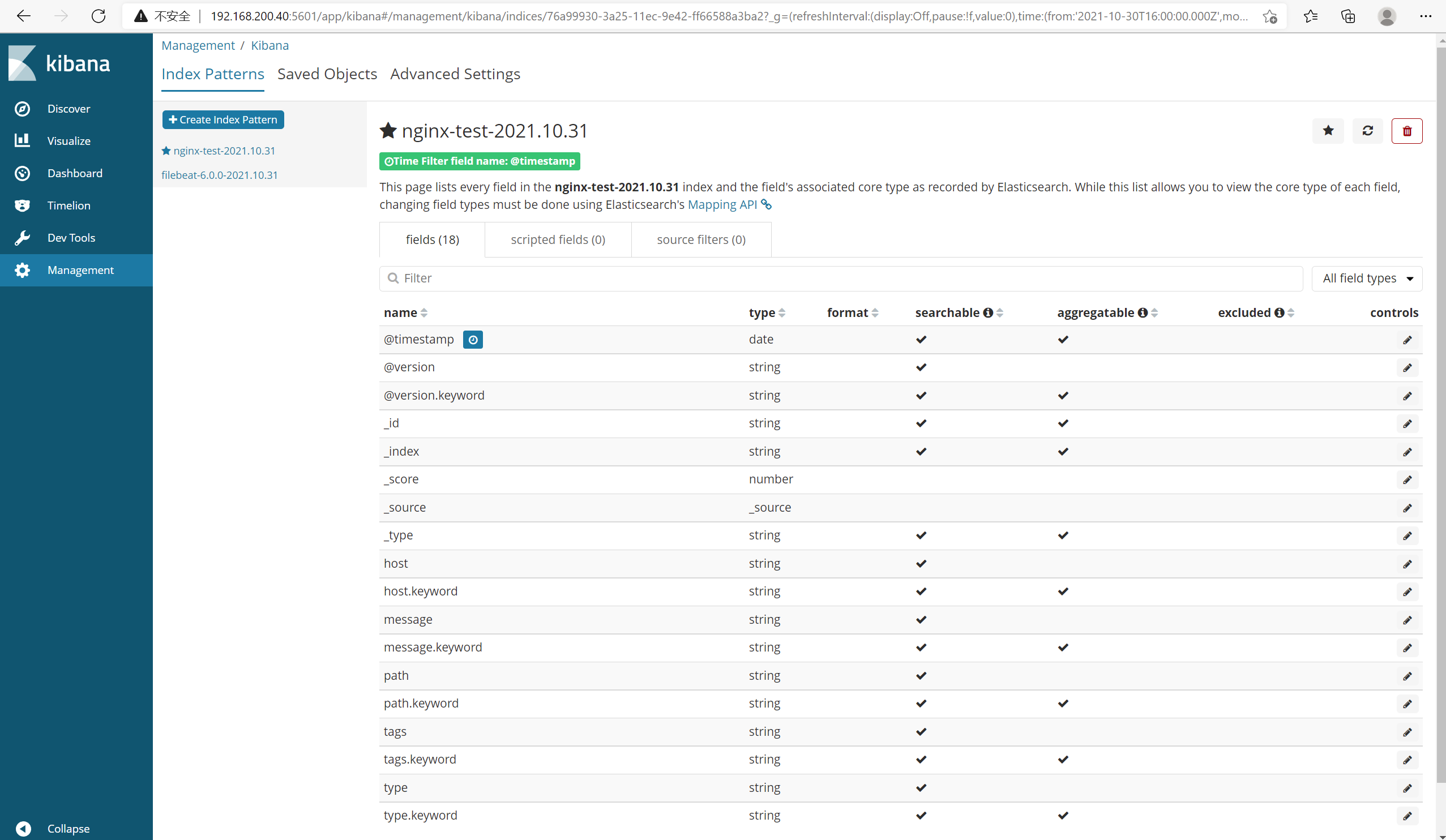Edit the @version.keyword field
The width and height of the screenshot is (1446, 840).
tap(1407, 396)
